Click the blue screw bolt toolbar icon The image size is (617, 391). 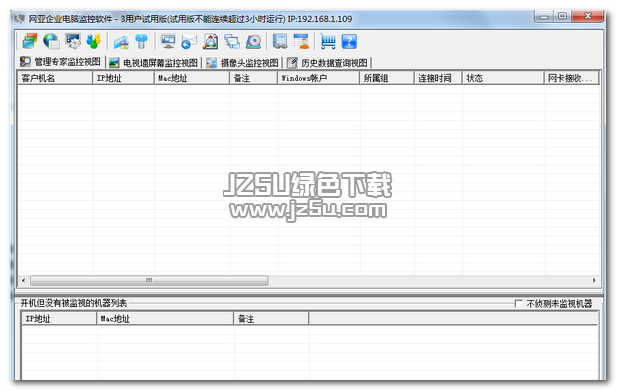[x=141, y=41]
